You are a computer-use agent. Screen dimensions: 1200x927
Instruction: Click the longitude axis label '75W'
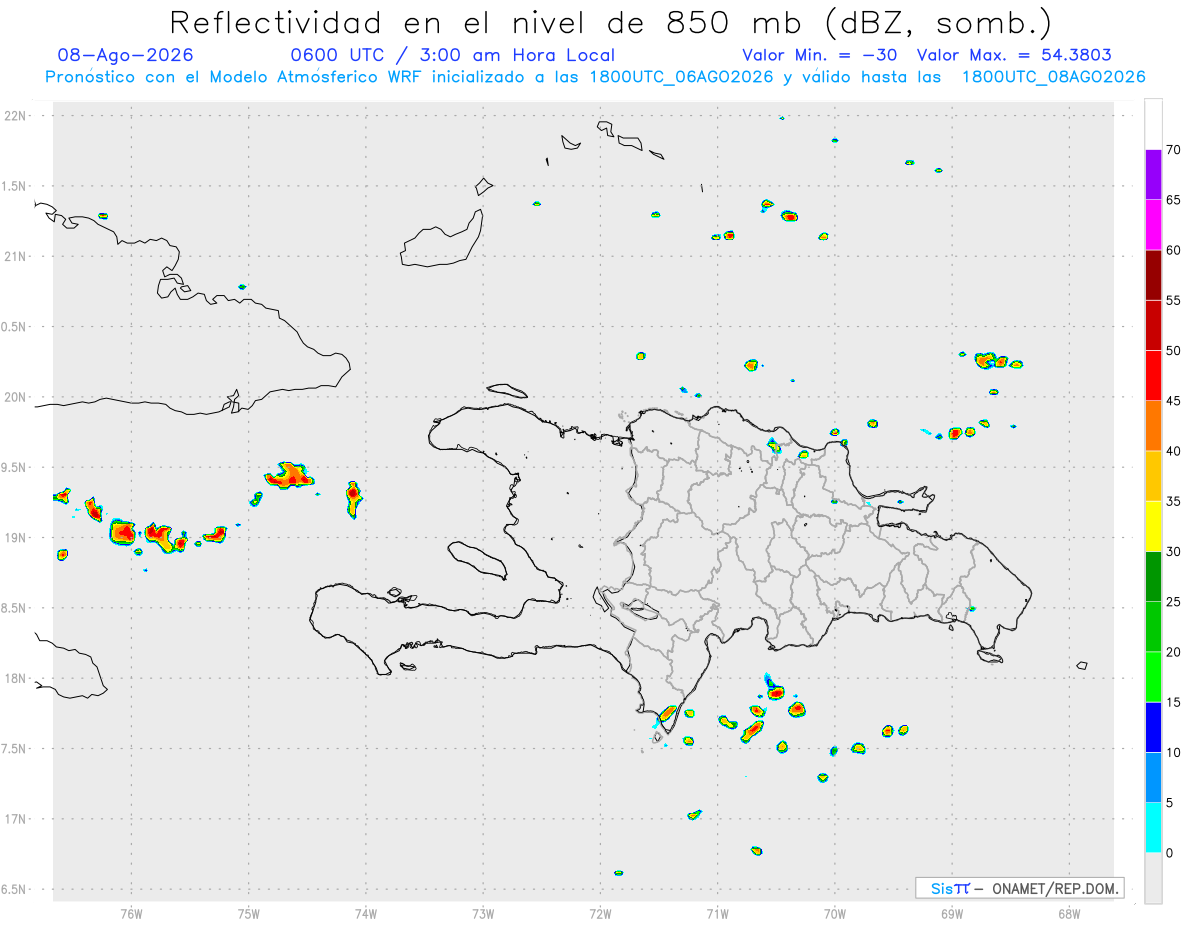(248, 914)
